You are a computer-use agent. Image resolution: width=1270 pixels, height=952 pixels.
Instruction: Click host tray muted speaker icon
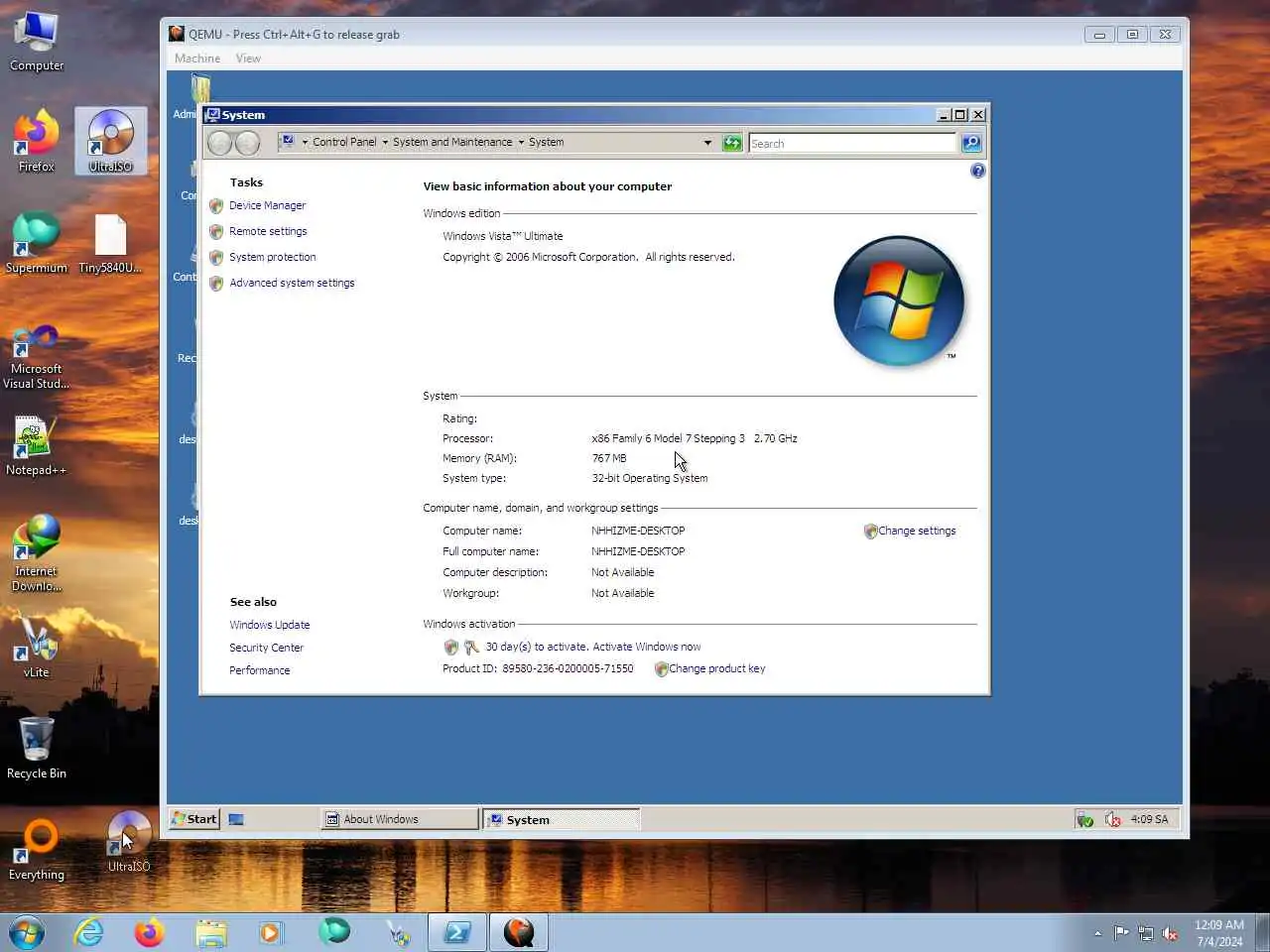tap(1170, 933)
